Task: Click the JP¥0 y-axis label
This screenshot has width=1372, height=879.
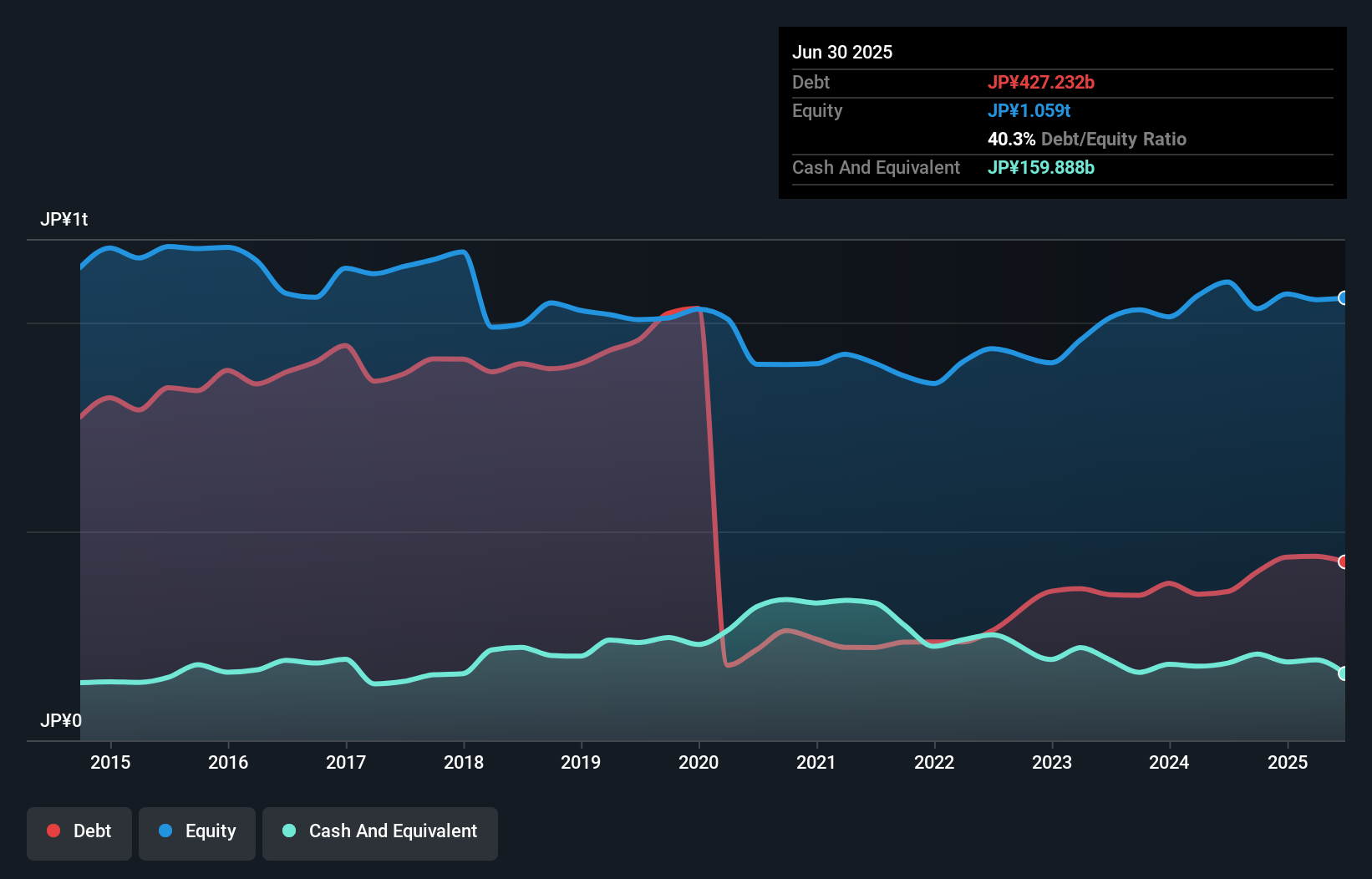Action: click(61, 720)
